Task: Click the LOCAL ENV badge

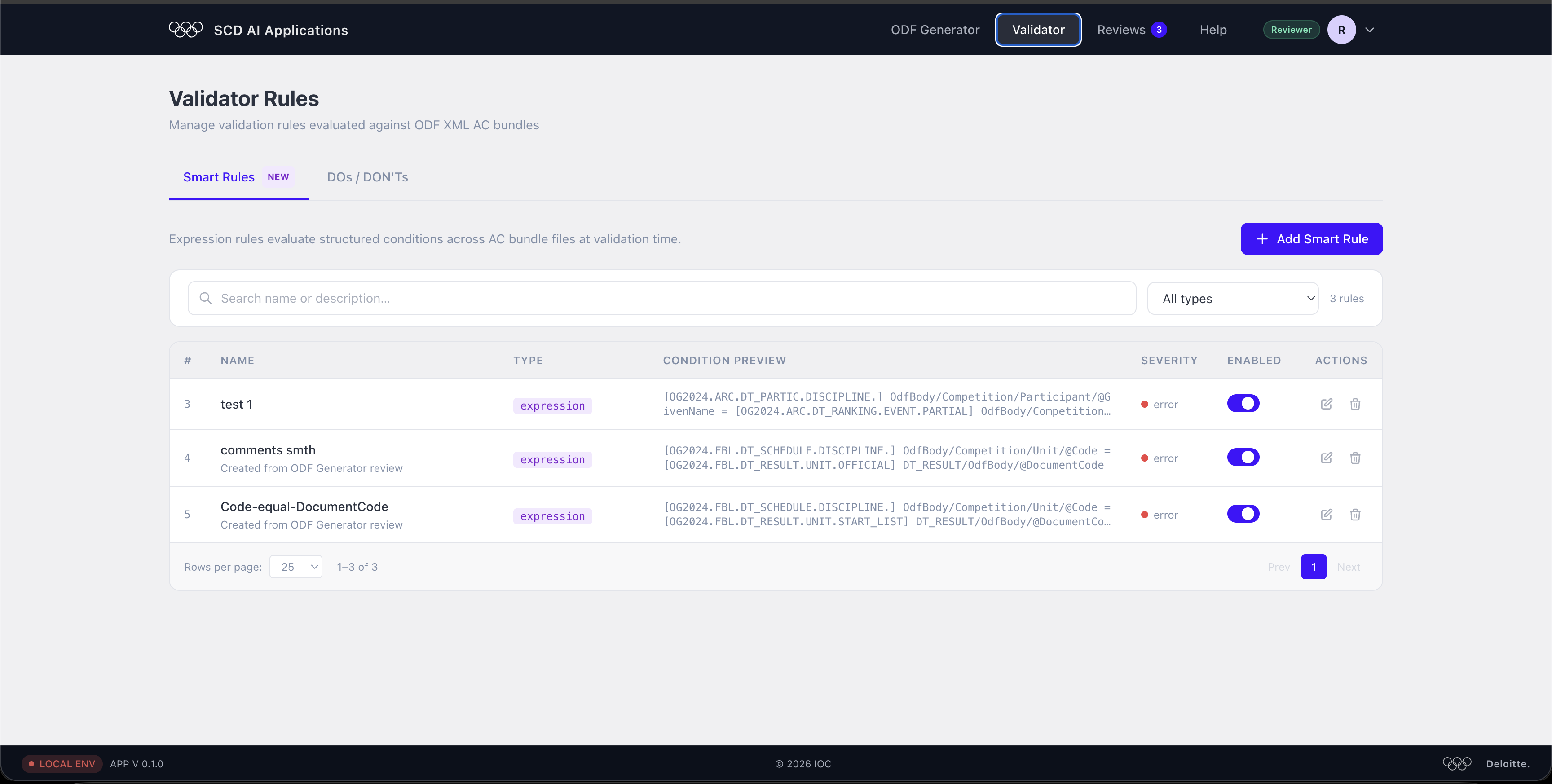Action: (62, 763)
